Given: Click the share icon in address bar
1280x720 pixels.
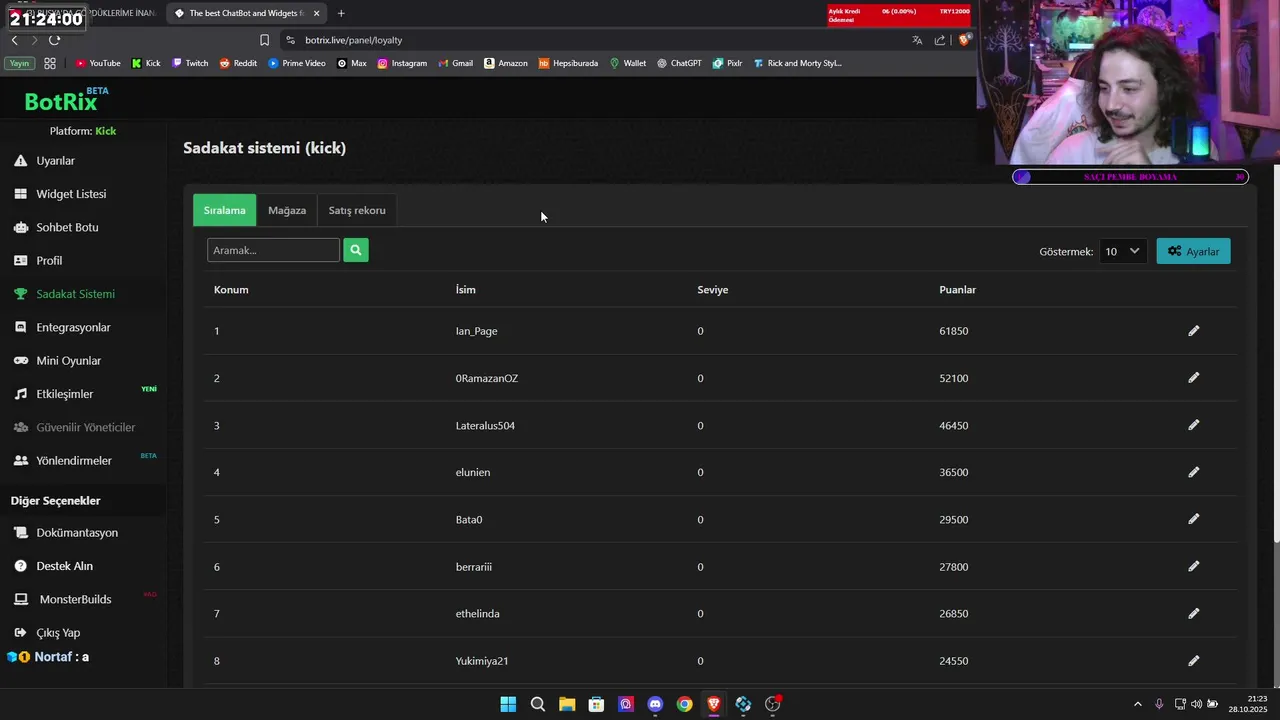Looking at the screenshot, I should tap(940, 40).
